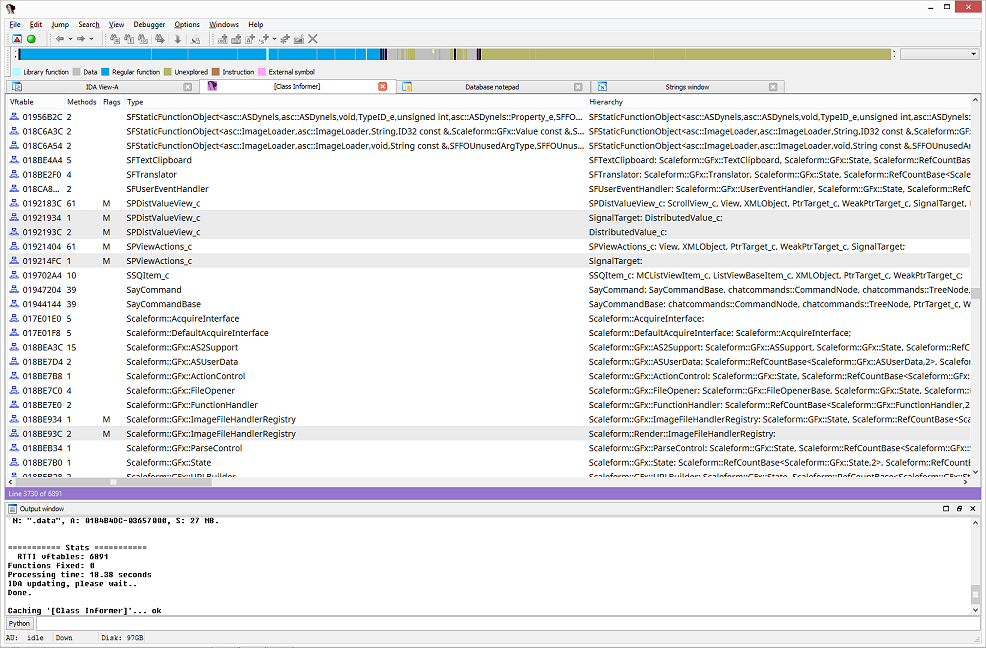Viewport: 986px width, 648px height.
Task: Open the File menu
Action: 15,25
